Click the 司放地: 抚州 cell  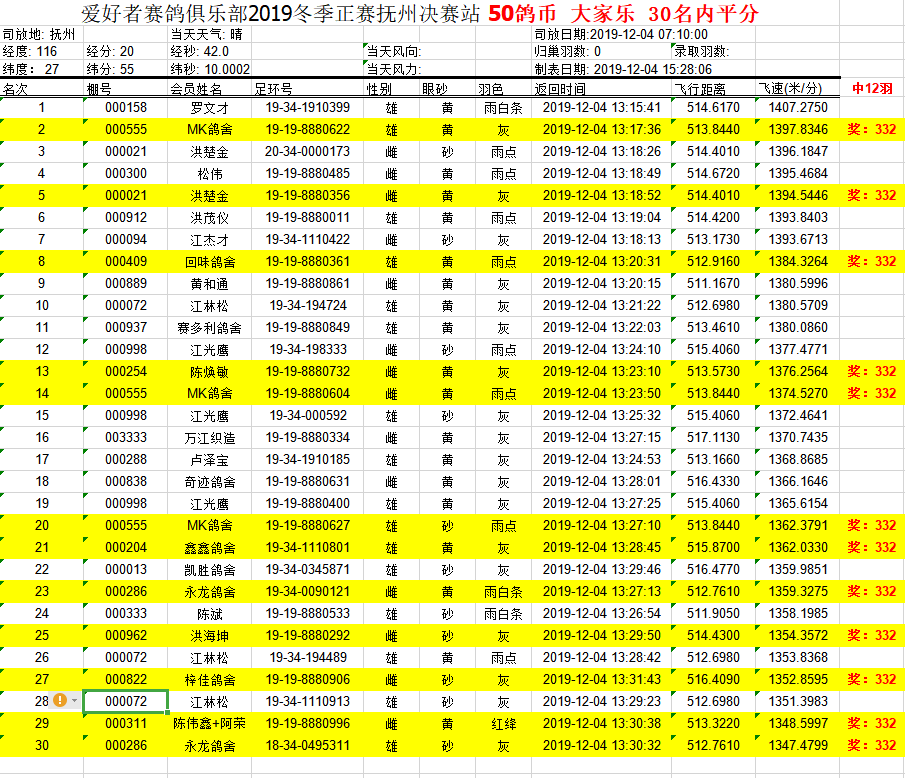click(39, 35)
